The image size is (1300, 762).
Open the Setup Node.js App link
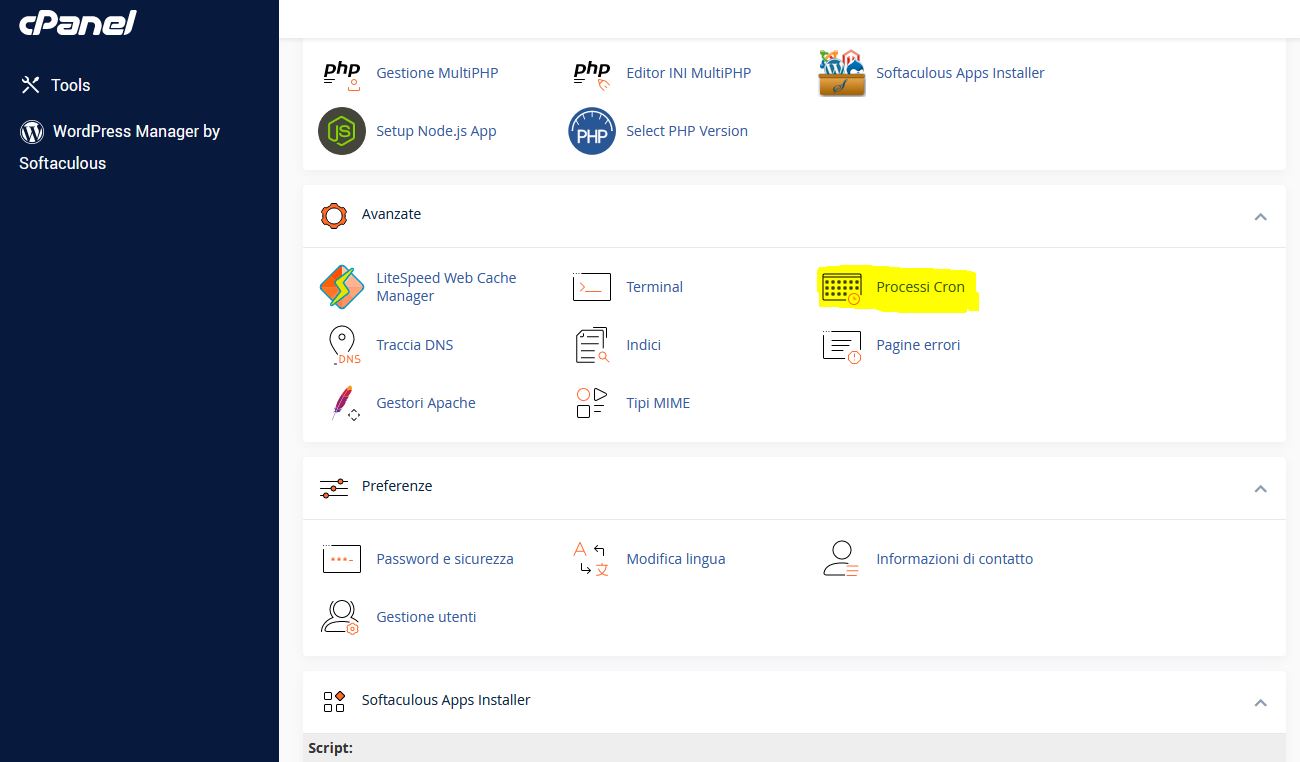[436, 131]
